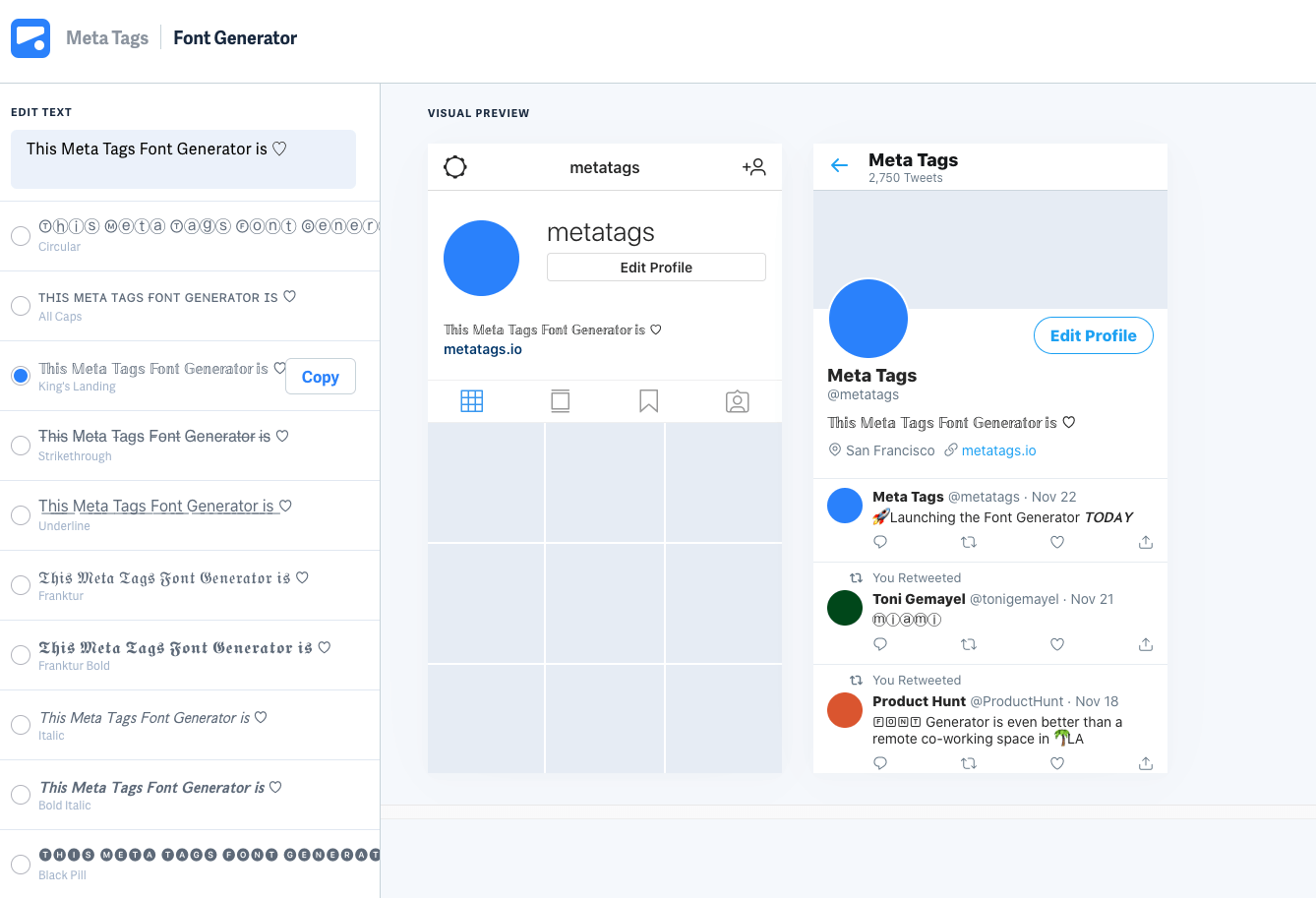Click the Toni Gemayel avatar
1316x898 pixels.
845,608
